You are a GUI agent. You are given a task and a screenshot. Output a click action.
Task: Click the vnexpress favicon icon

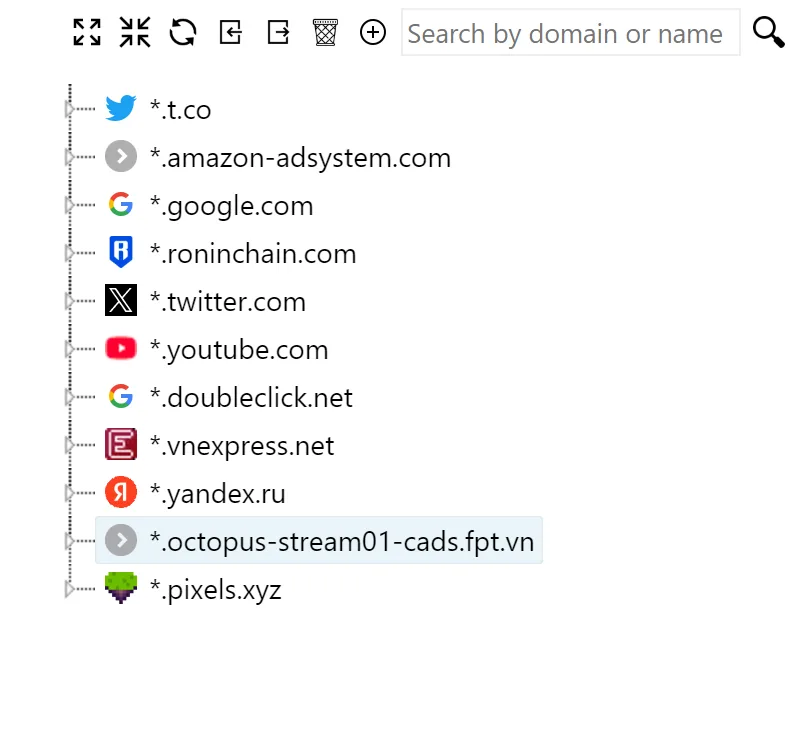tap(120, 445)
